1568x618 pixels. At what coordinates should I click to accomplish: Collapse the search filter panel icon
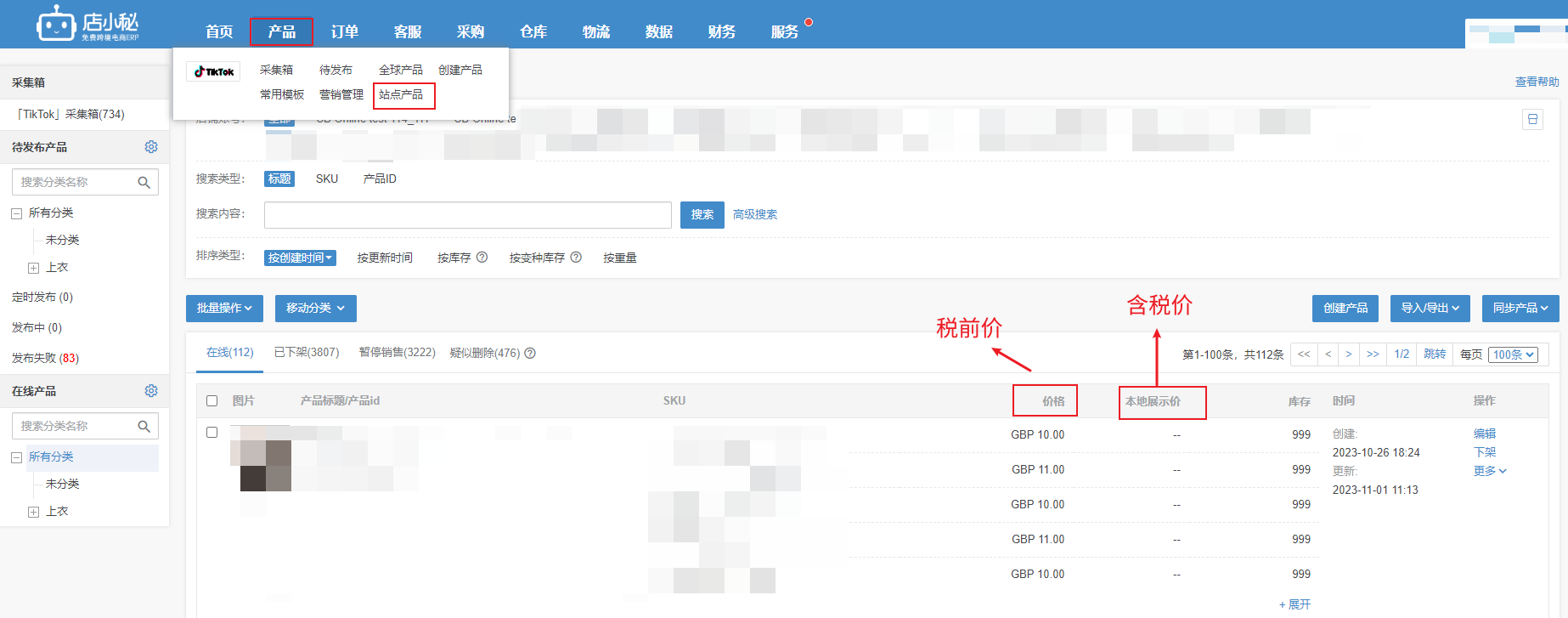tap(1532, 119)
